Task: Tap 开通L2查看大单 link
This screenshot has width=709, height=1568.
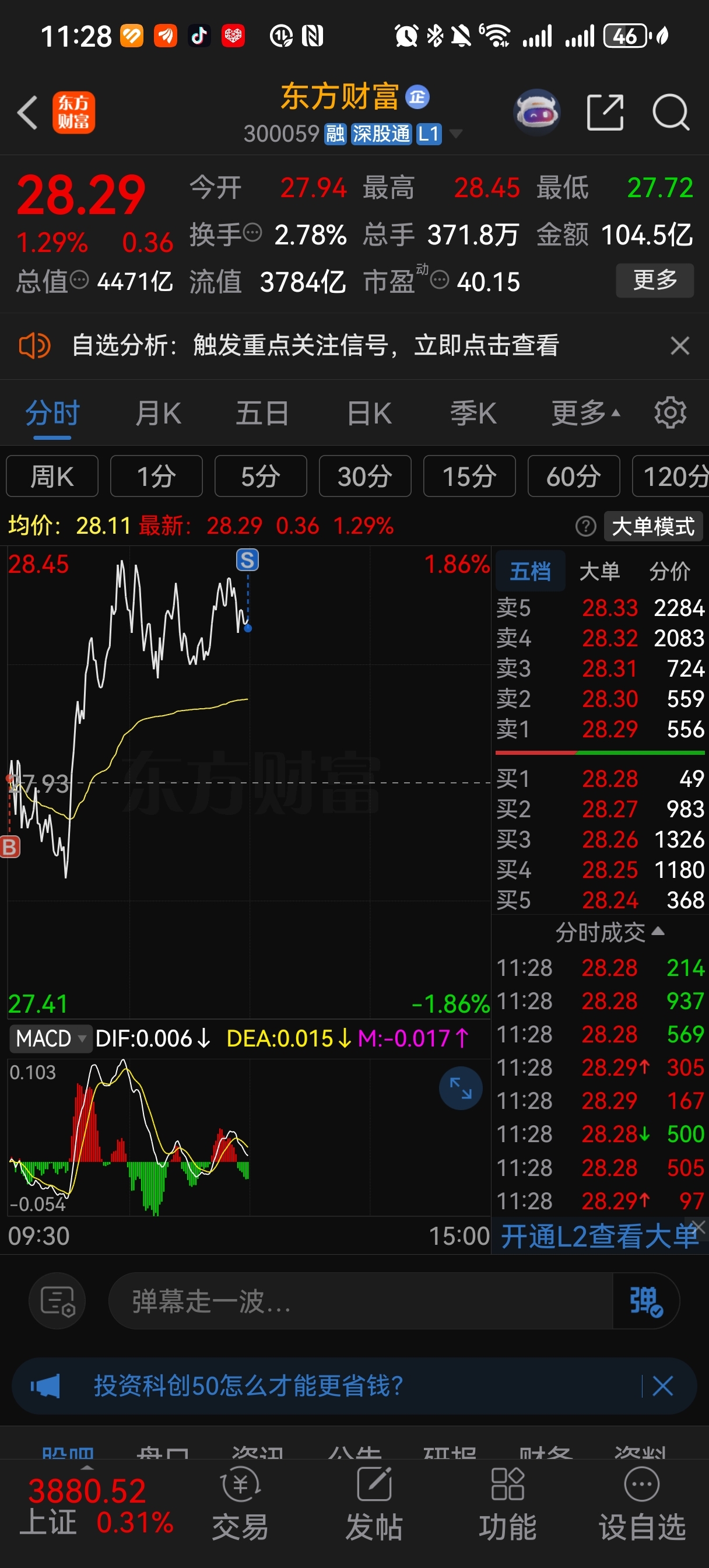Action: (599, 1236)
